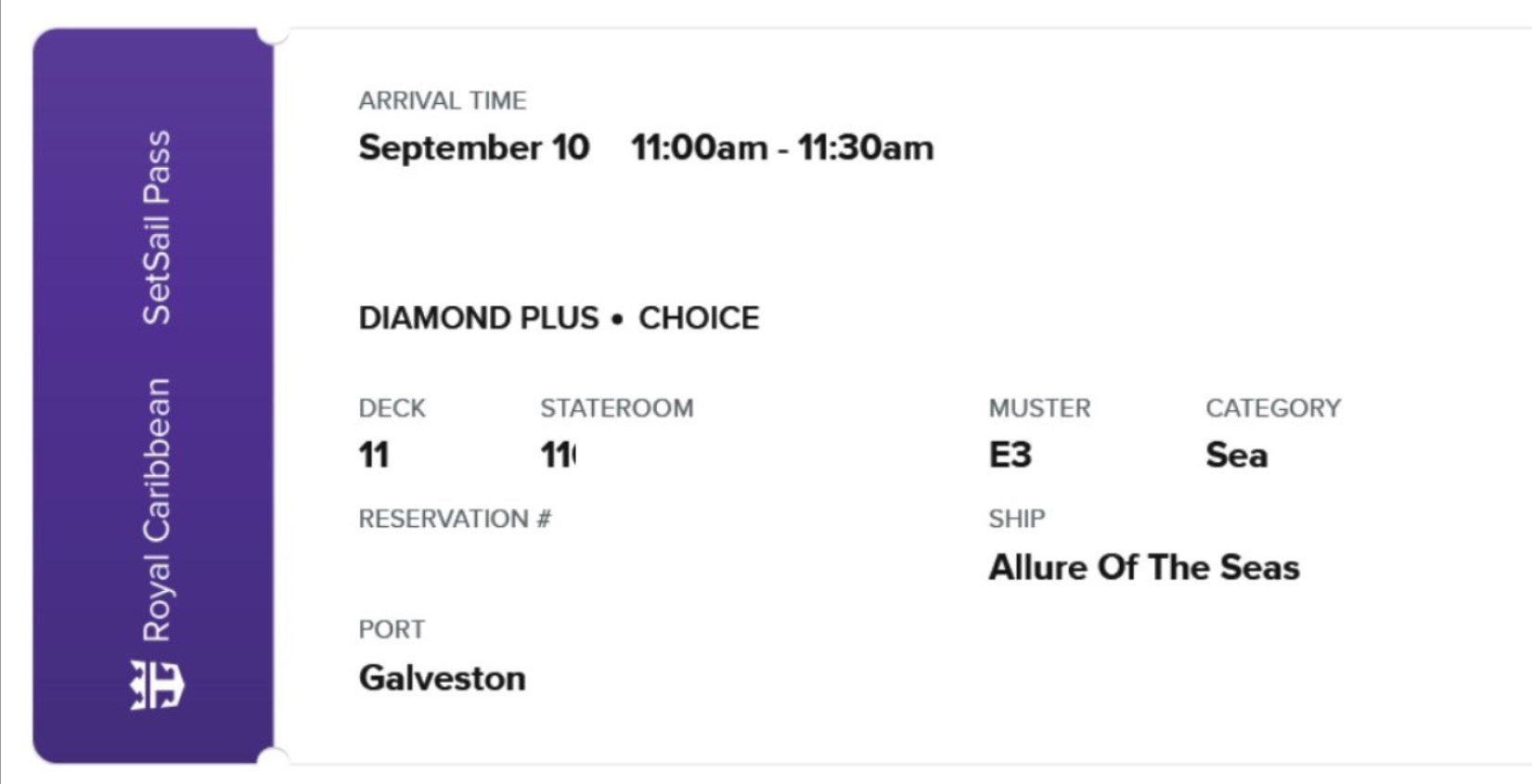Click the RESERVATION # label
The image size is (1532, 784).
455,519
